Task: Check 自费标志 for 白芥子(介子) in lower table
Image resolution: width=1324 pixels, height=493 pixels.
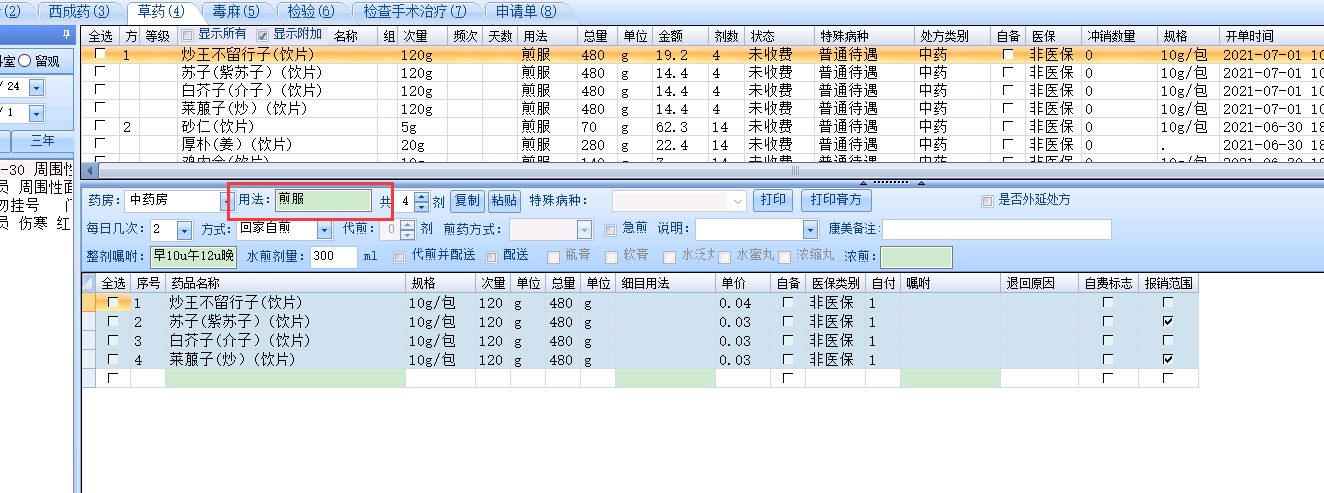Action: [x=1108, y=341]
